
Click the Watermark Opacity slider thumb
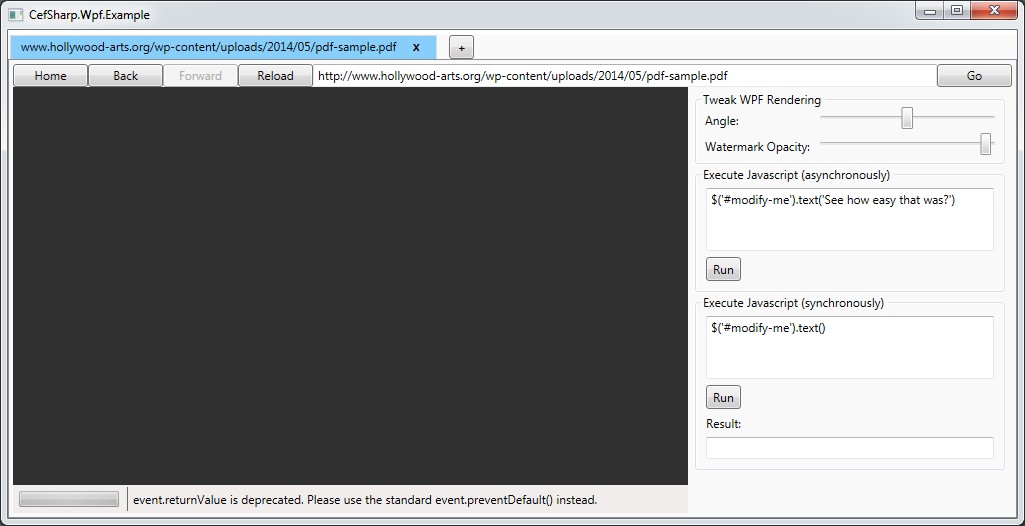click(x=986, y=144)
